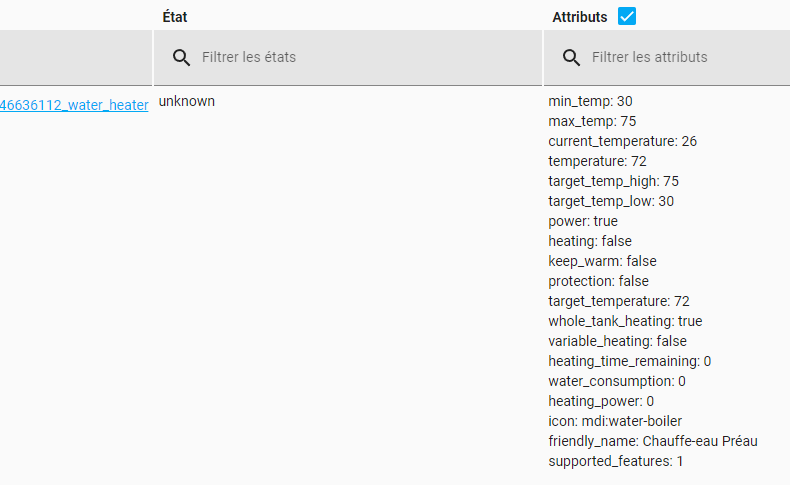Image resolution: width=790 pixels, height=485 pixels.
Task: Click the magnifier icon in states filter
Action: 181,57
